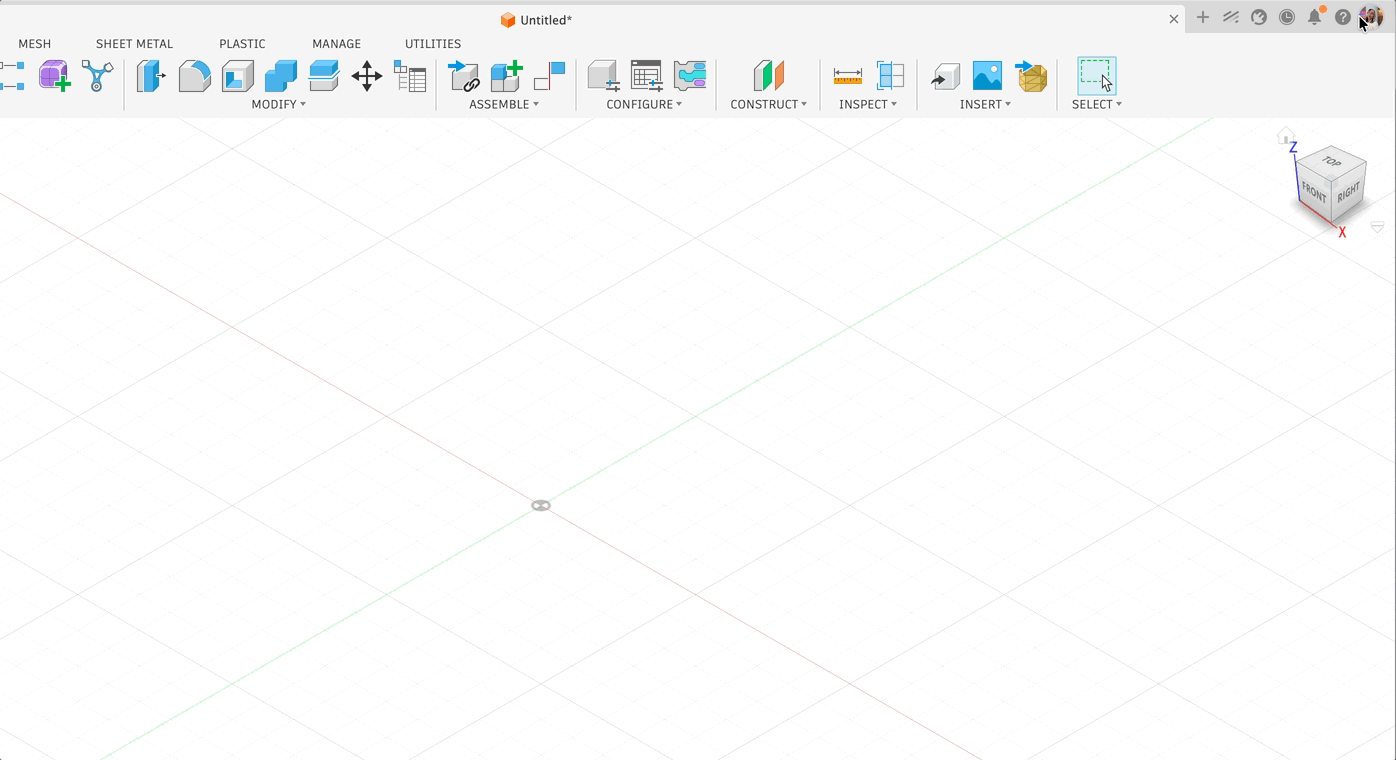Select the Press Pull tool
This screenshot has width=1396, height=760.
tap(151, 76)
